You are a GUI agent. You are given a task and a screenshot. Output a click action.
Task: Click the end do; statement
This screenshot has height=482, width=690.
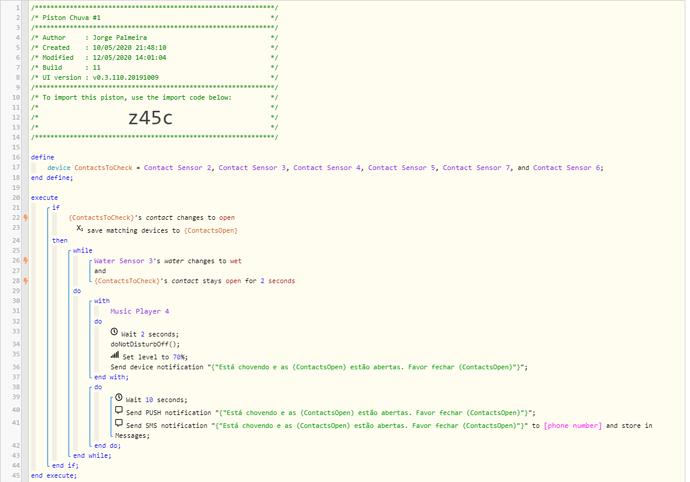click(x=107, y=445)
